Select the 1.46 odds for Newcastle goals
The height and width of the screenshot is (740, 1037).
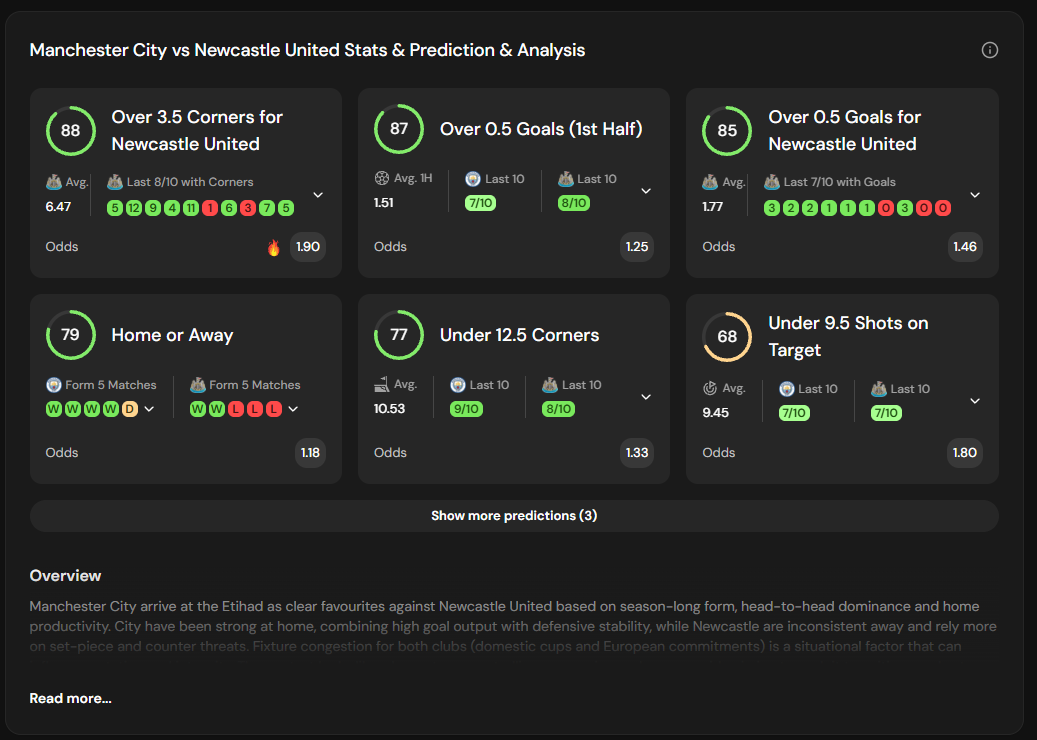point(965,247)
